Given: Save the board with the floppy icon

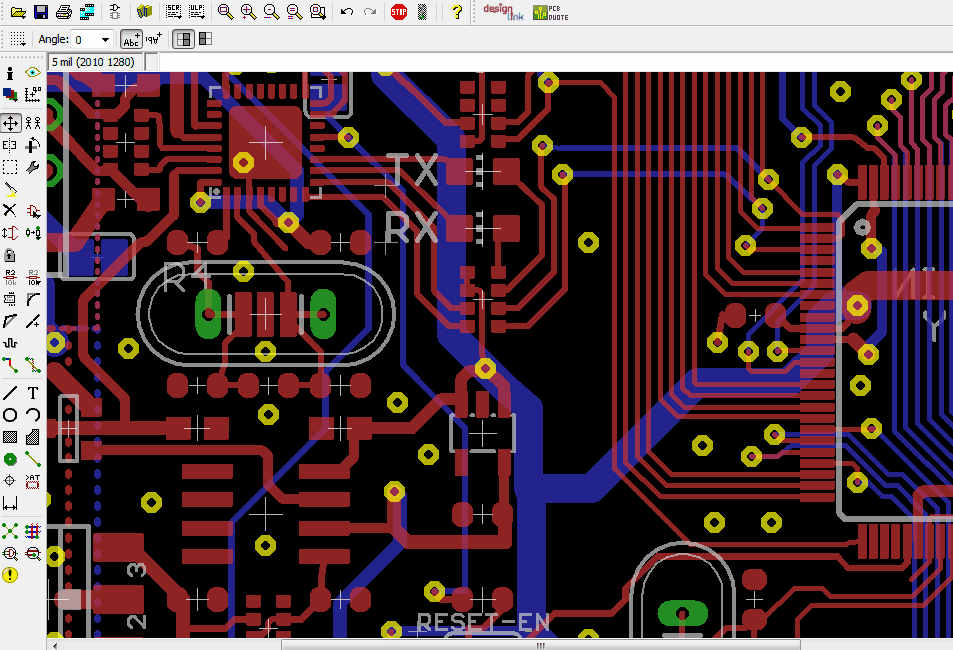Looking at the screenshot, I should (41, 12).
